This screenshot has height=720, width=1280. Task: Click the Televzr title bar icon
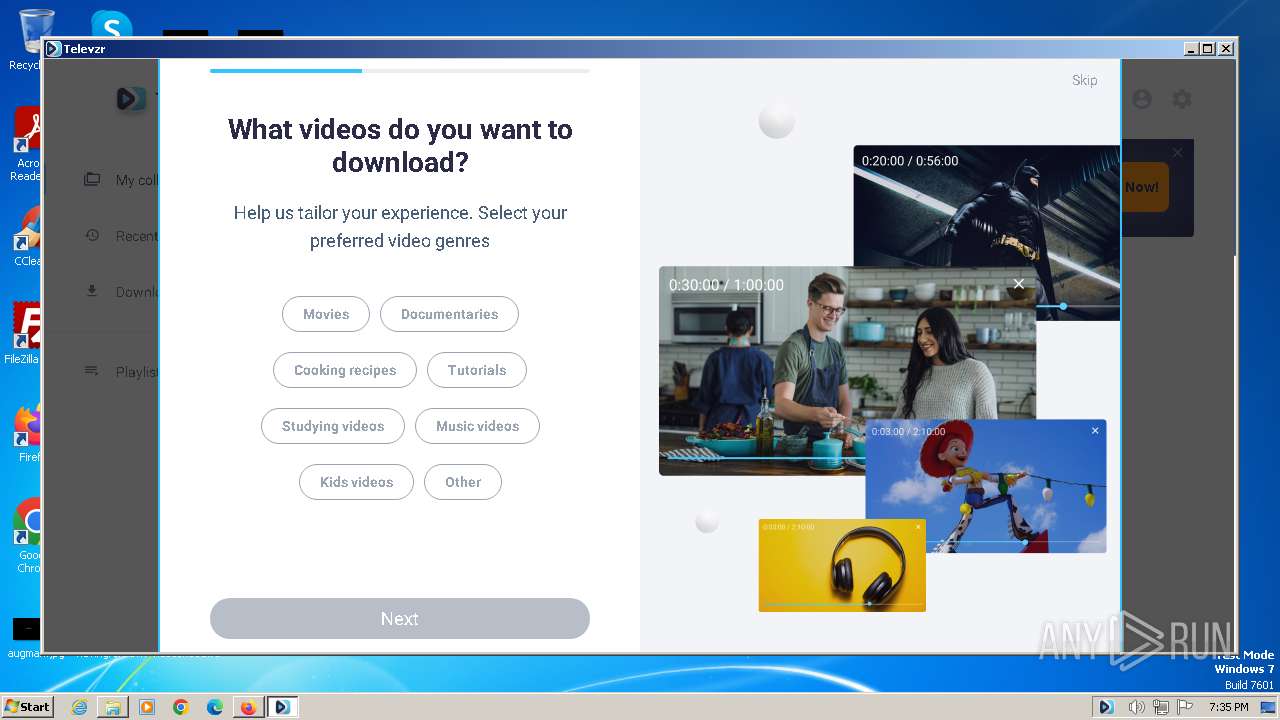53,48
